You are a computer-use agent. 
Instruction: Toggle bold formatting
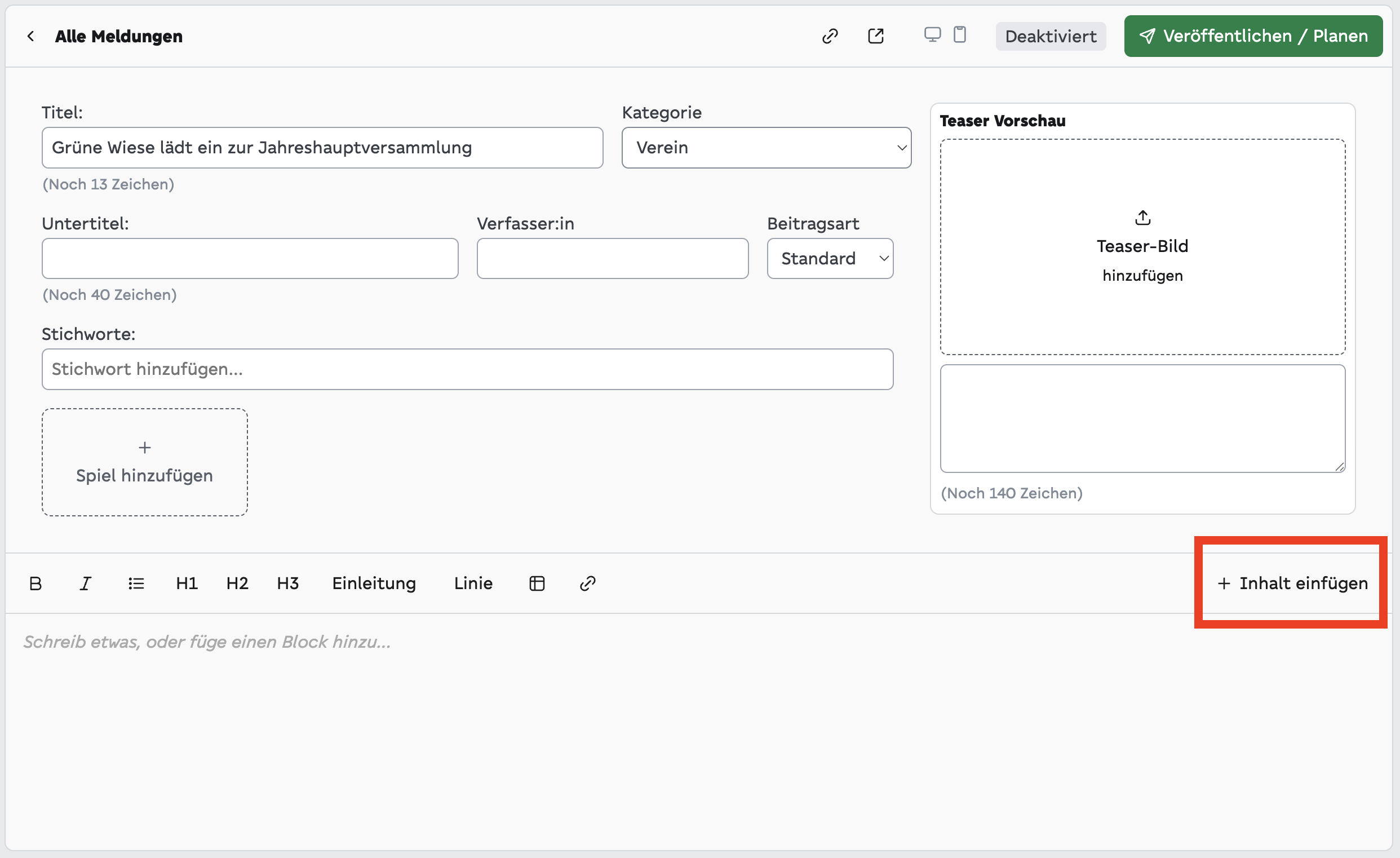click(x=36, y=583)
